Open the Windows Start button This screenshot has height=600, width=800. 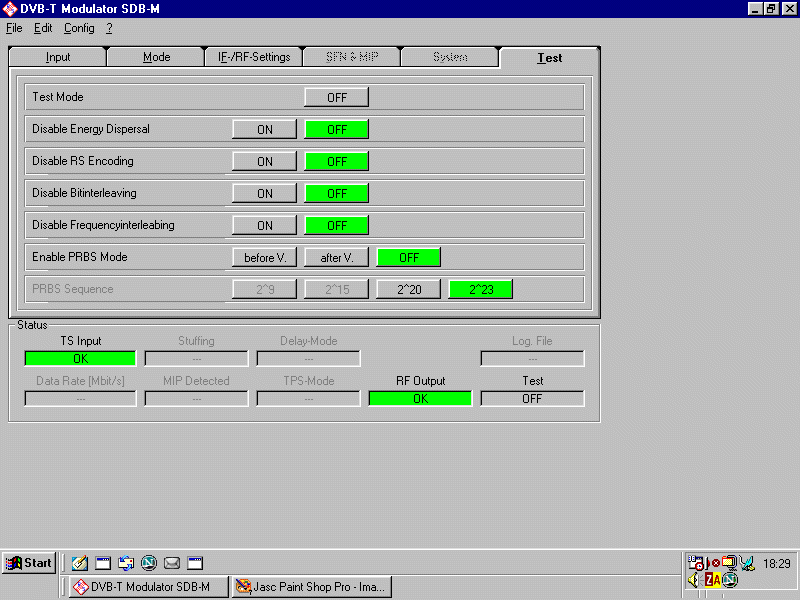(29, 563)
